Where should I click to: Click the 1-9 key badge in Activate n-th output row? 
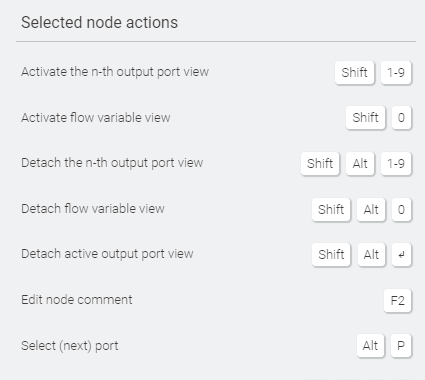(x=396, y=72)
